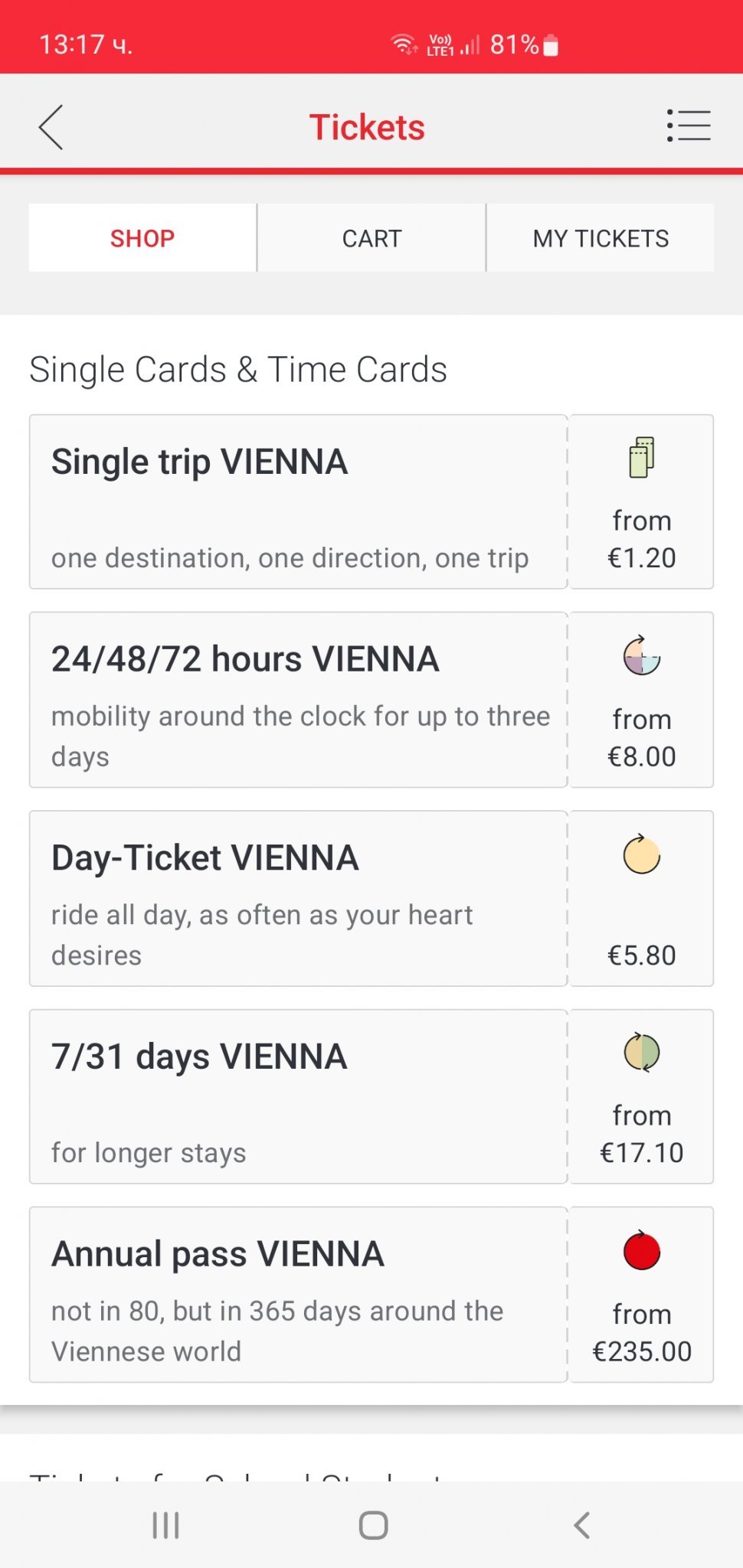
Task: Tap the red Annual pass icon
Action: 642,1251
